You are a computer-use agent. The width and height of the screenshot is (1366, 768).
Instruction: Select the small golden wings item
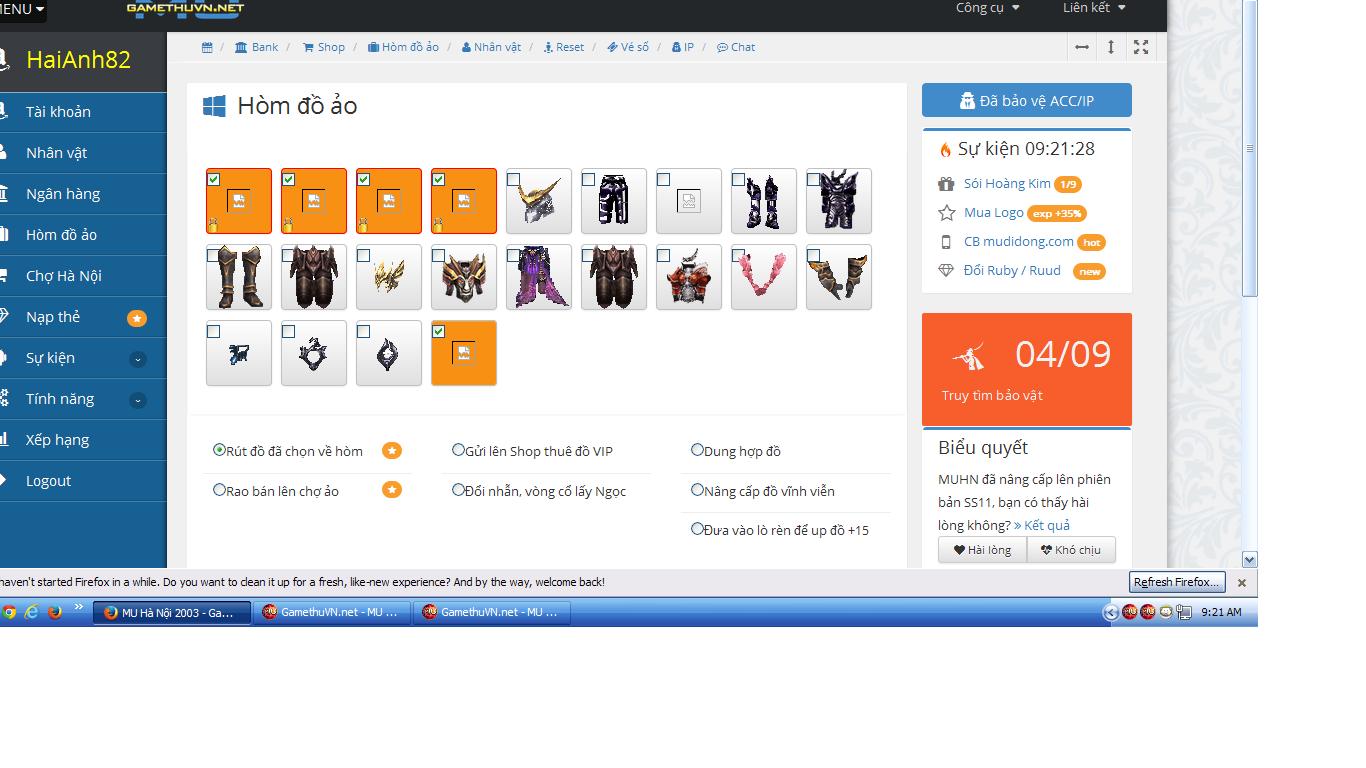point(389,277)
